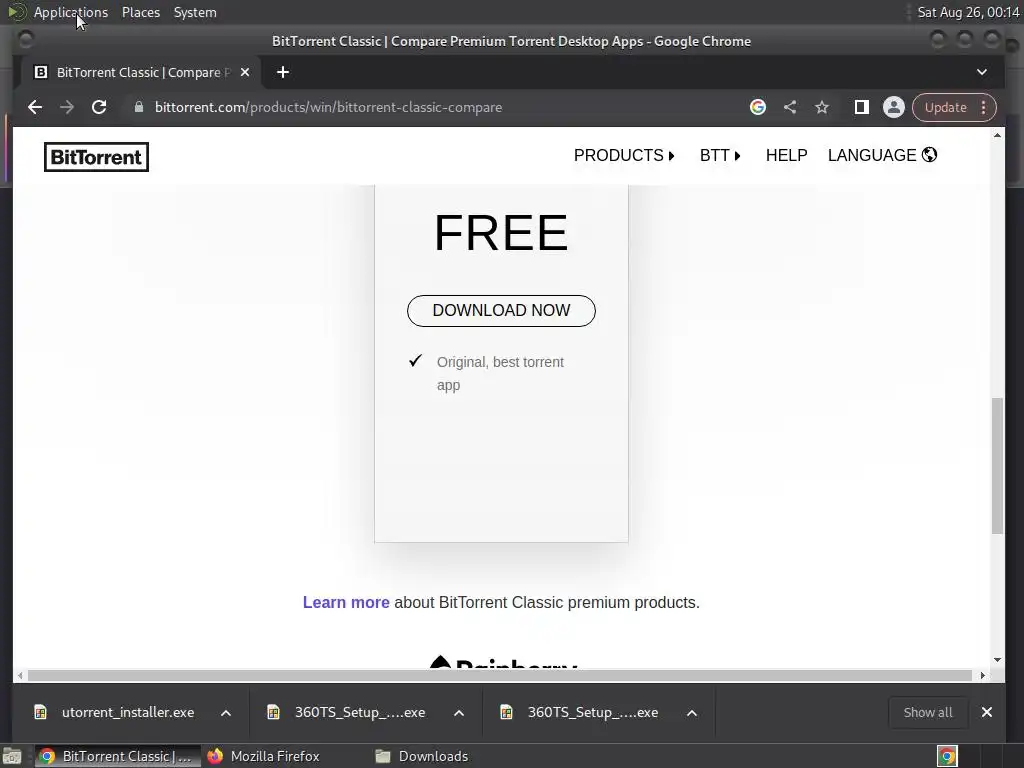View site security lock info
Screen dimensions: 1024x768
tap(138, 107)
